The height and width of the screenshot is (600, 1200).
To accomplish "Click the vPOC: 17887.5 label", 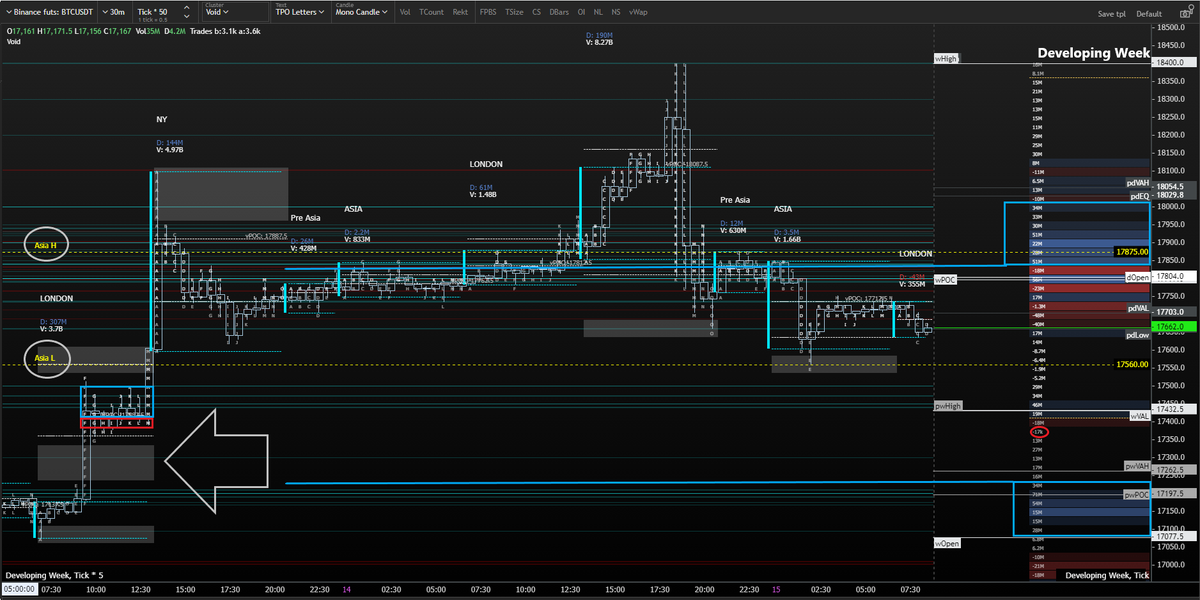I will pyautogui.click(x=267, y=236).
